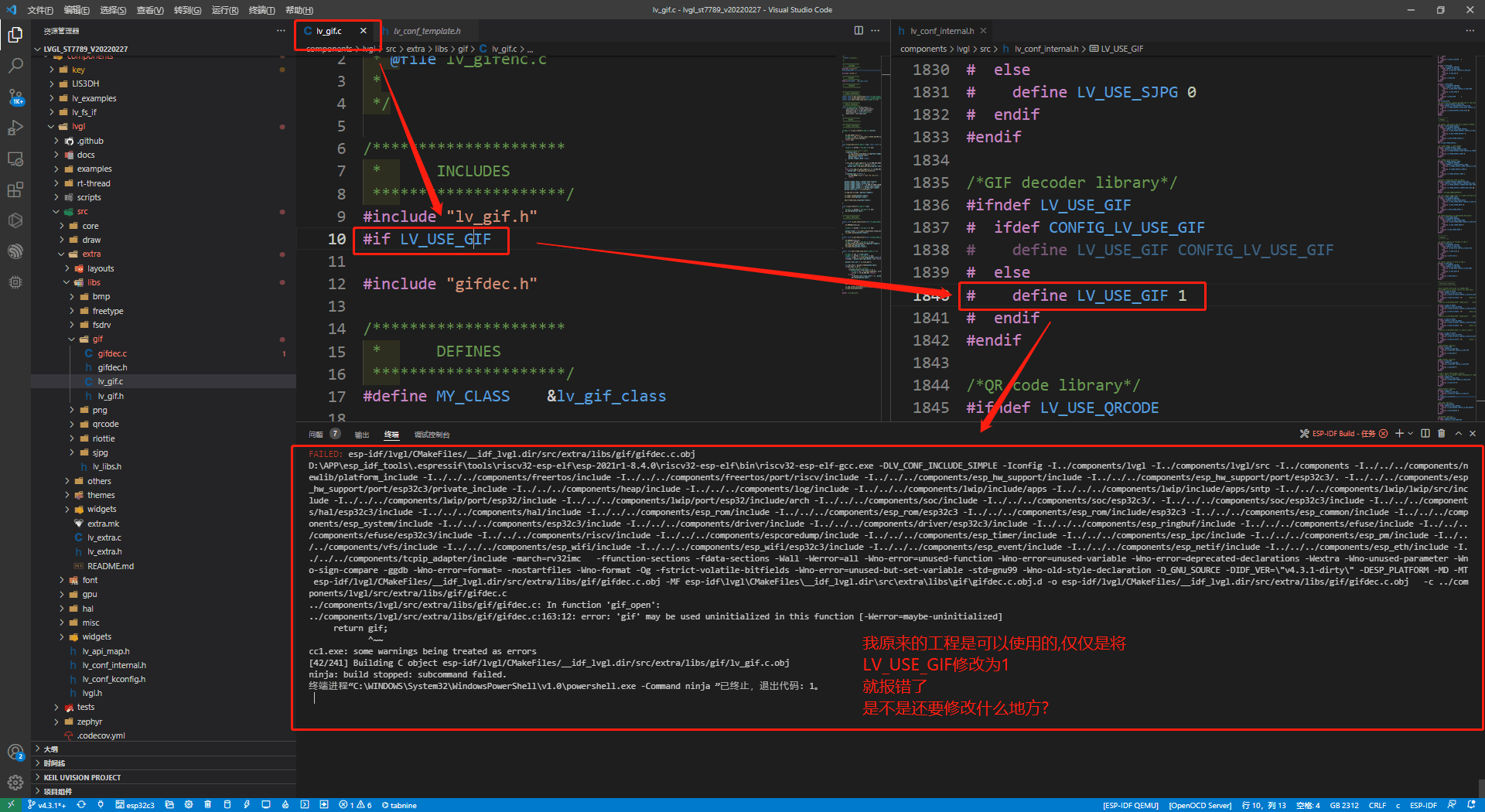Open the Extensions view icon
The height and width of the screenshot is (812, 1485).
coord(15,189)
